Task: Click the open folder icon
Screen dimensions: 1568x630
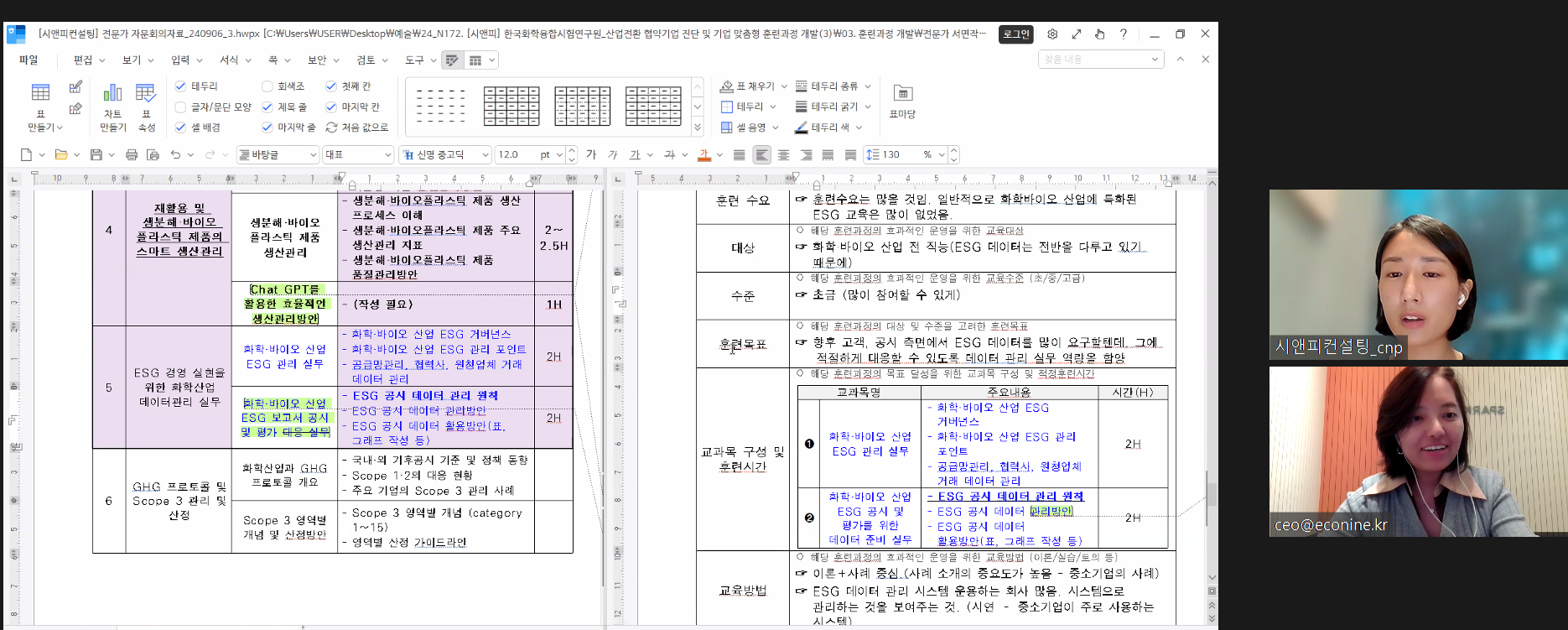Action: click(x=60, y=155)
